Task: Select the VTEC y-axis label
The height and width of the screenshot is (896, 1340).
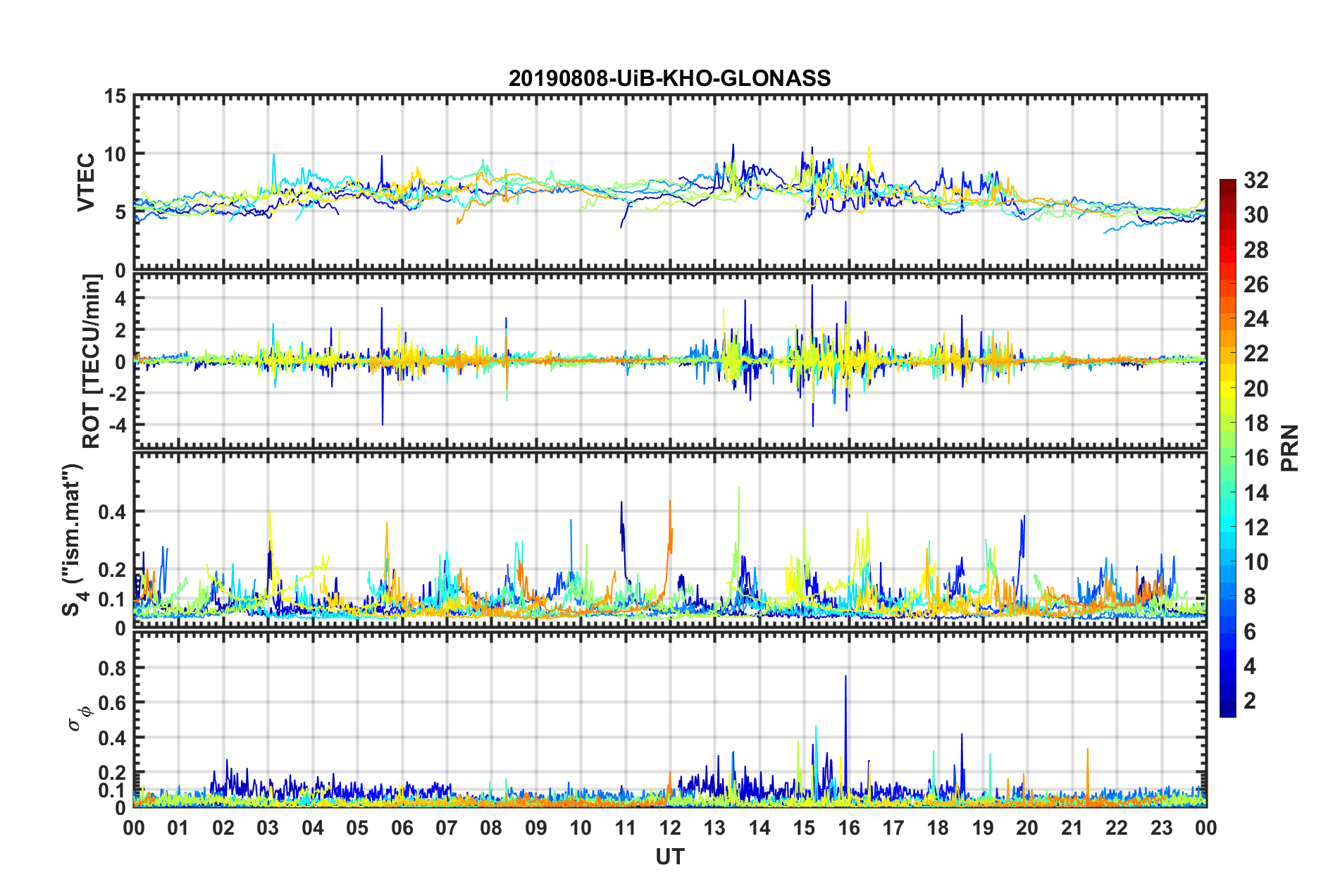Action: click(86, 182)
